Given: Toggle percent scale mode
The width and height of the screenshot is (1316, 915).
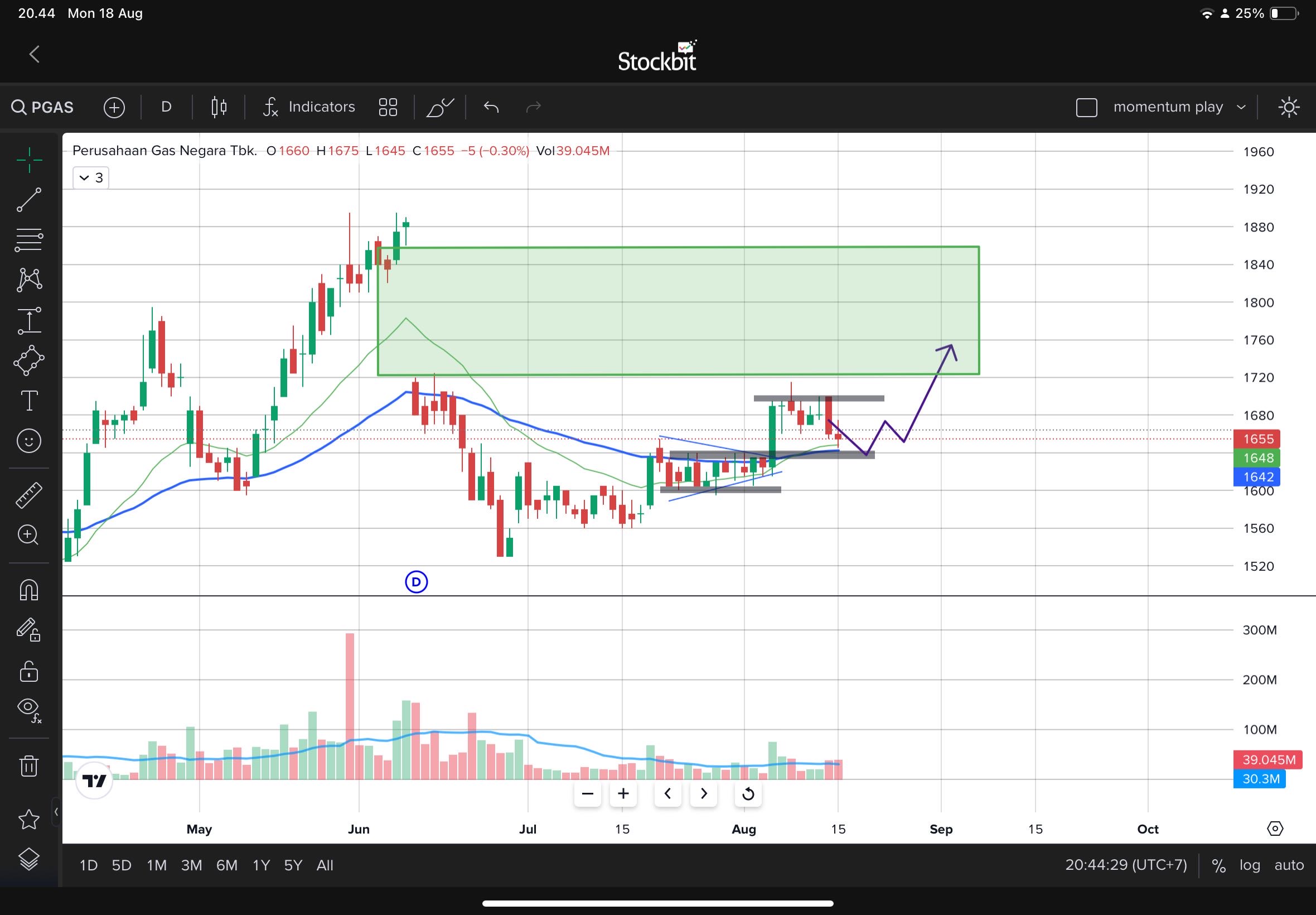Looking at the screenshot, I should pos(1218,865).
